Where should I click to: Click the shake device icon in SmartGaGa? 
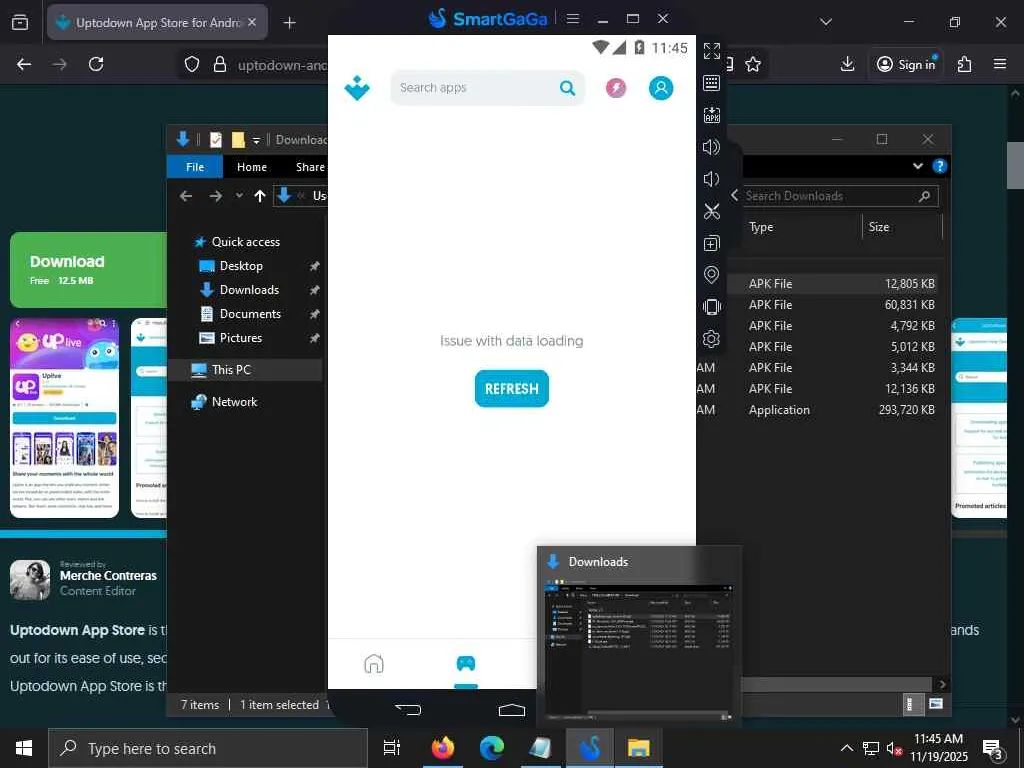point(711,307)
